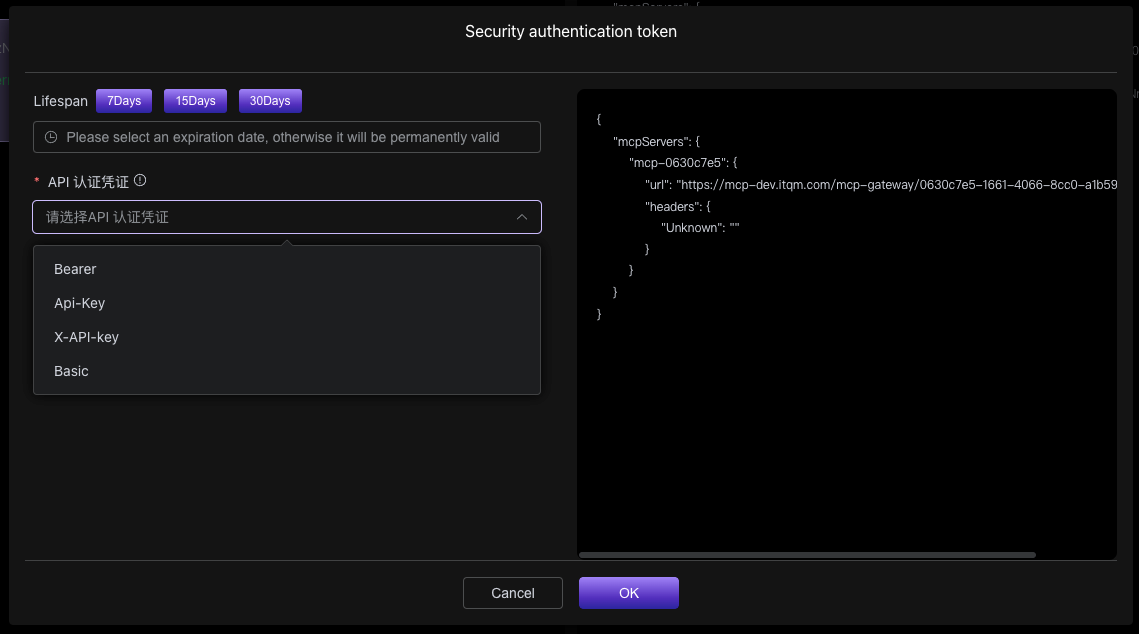Click the "Unknown" header entry in JSON

699,227
